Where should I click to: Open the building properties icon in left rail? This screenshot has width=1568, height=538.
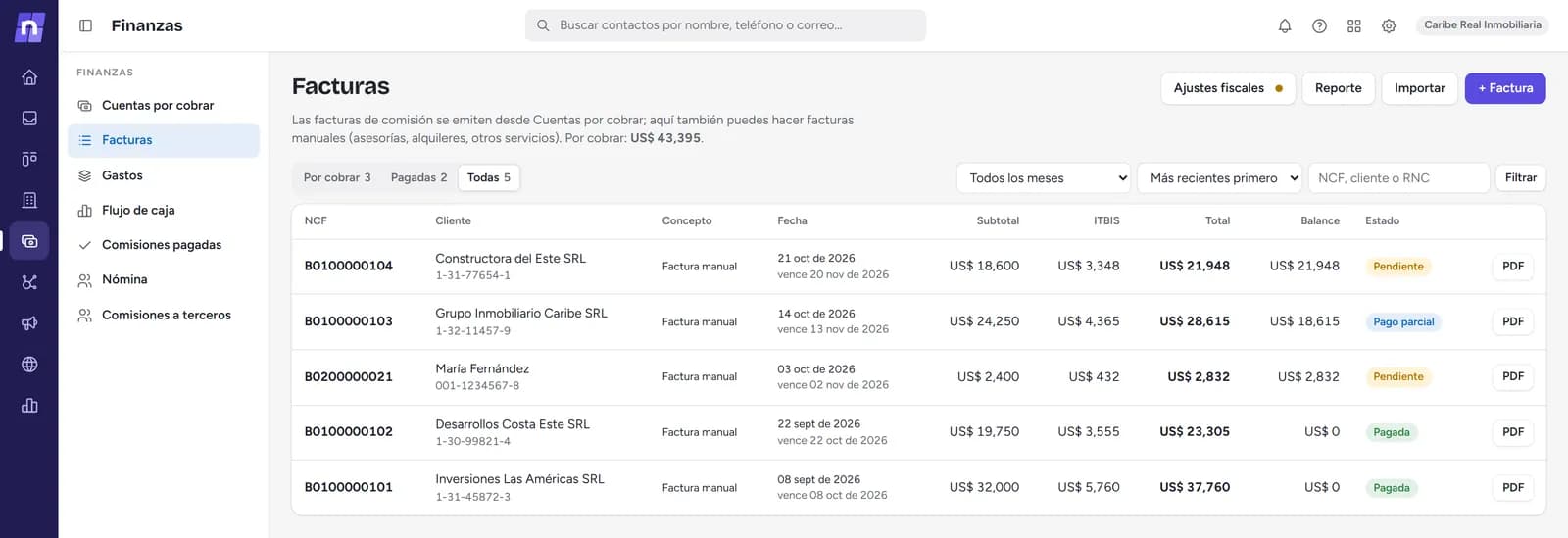[29, 200]
